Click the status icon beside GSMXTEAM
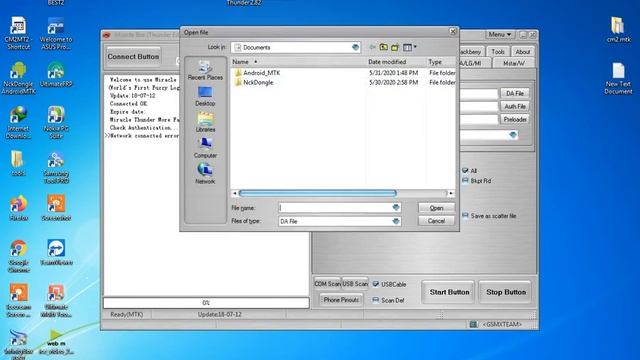The height and width of the screenshot is (360, 640). click(473, 324)
